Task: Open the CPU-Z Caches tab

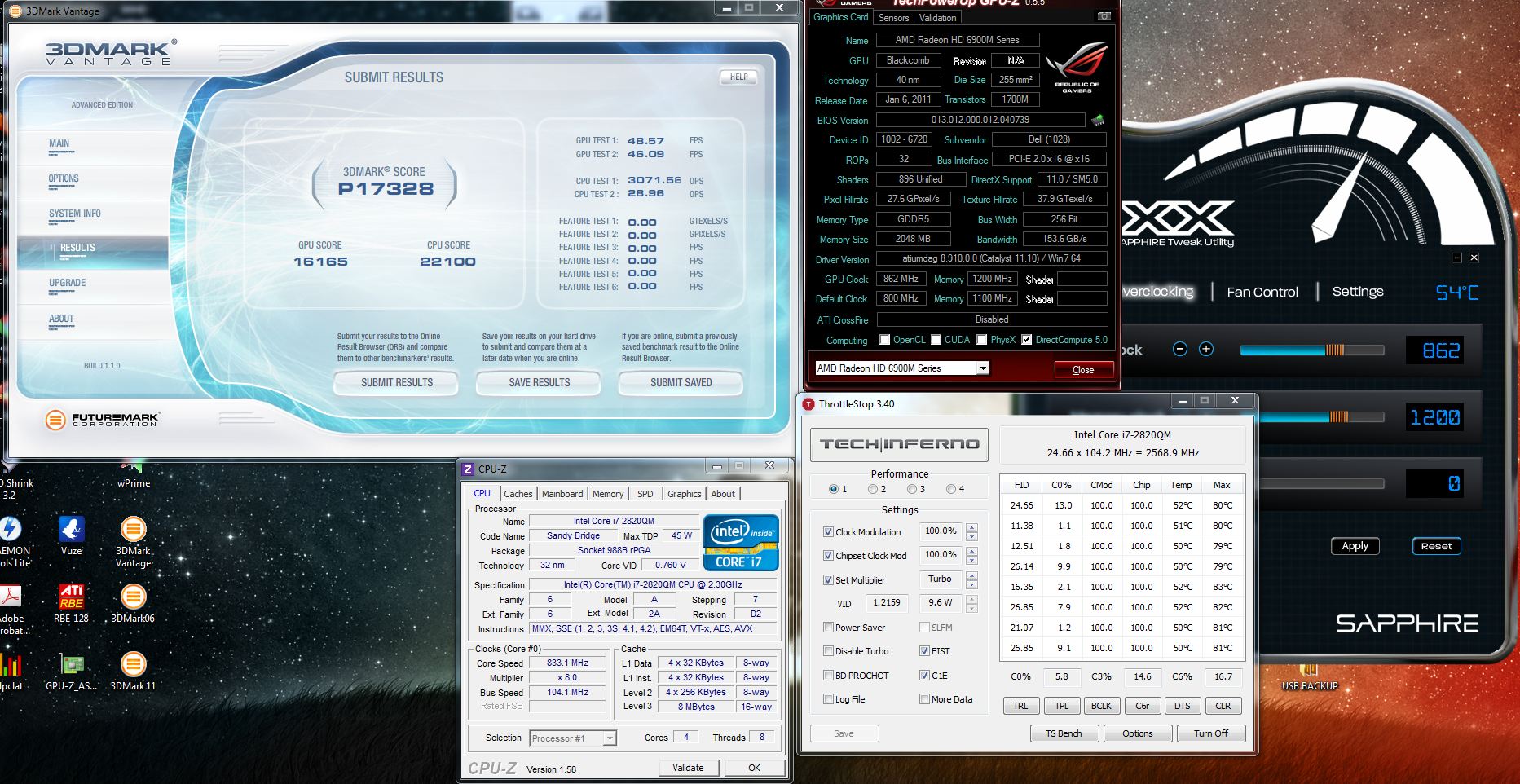Action: coord(518,494)
